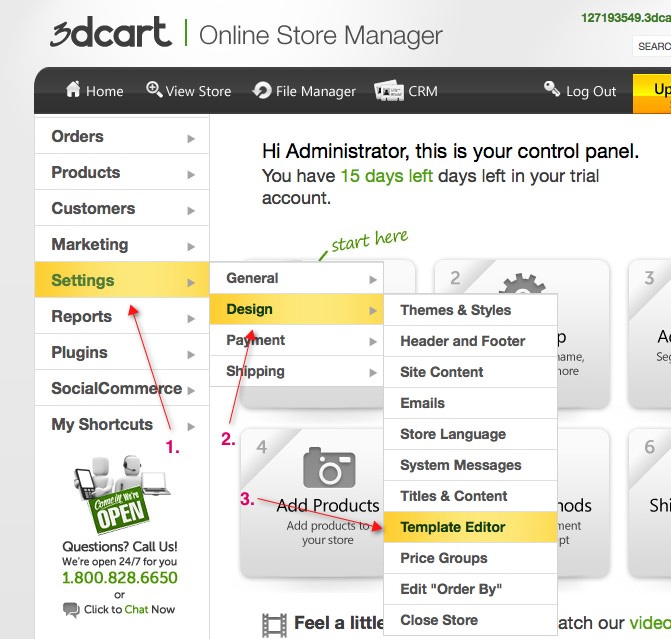The width and height of the screenshot is (671, 639).
Task: Click the Marketing sidebar item
Action: 90,245
